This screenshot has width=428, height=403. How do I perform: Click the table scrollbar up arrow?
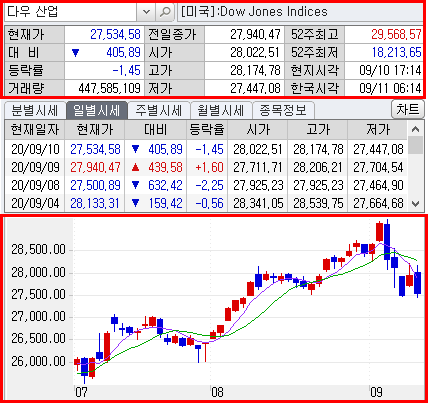[415, 129]
